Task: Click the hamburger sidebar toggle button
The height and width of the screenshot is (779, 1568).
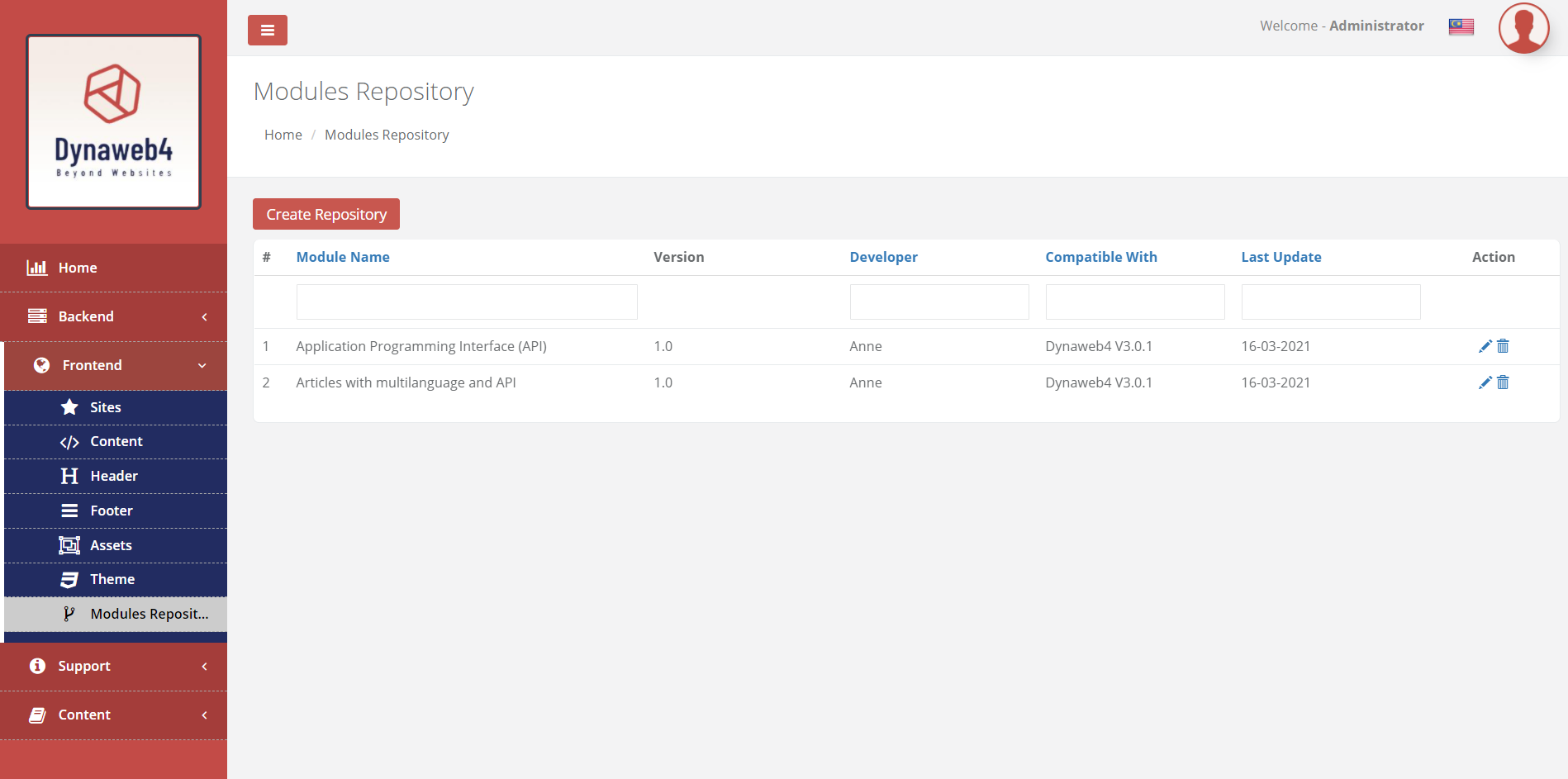Action: [x=267, y=31]
